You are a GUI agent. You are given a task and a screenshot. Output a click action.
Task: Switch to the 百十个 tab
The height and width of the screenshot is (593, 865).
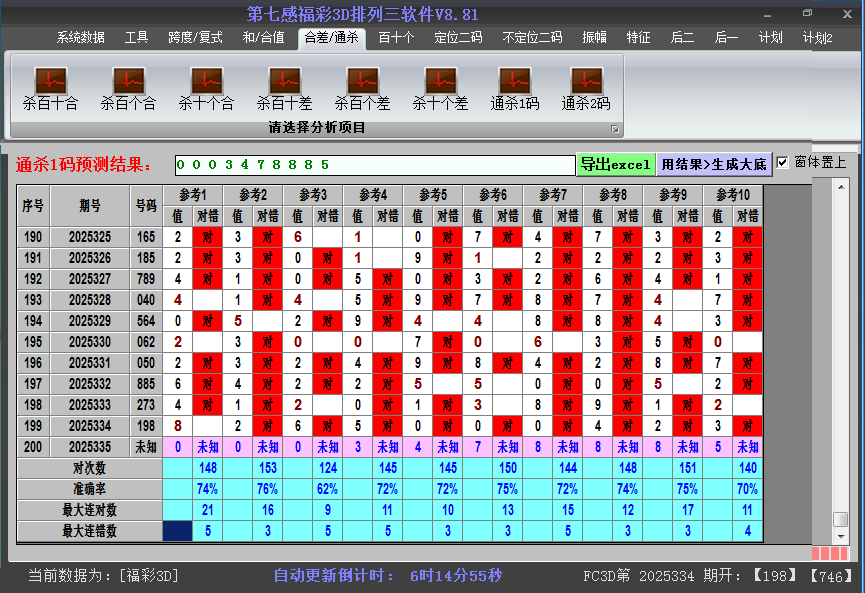click(396, 38)
